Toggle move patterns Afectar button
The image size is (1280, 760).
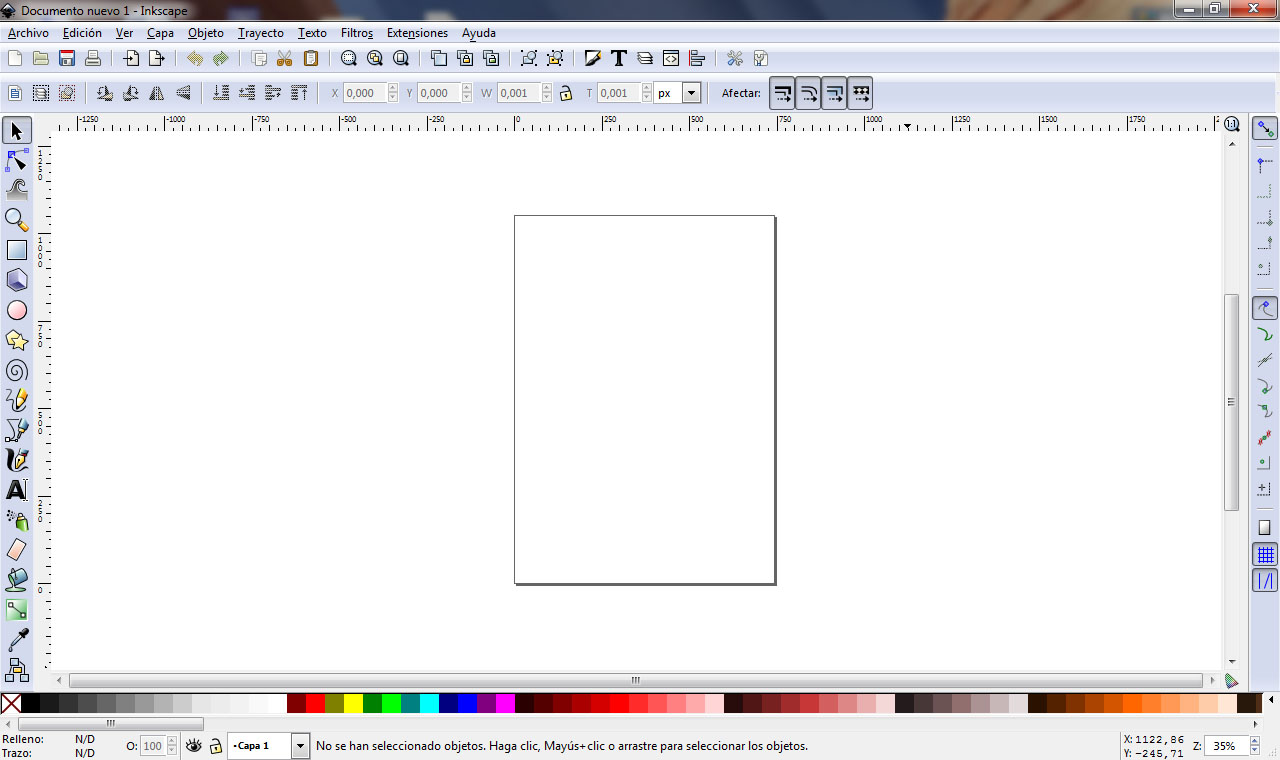[x=860, y=93]
